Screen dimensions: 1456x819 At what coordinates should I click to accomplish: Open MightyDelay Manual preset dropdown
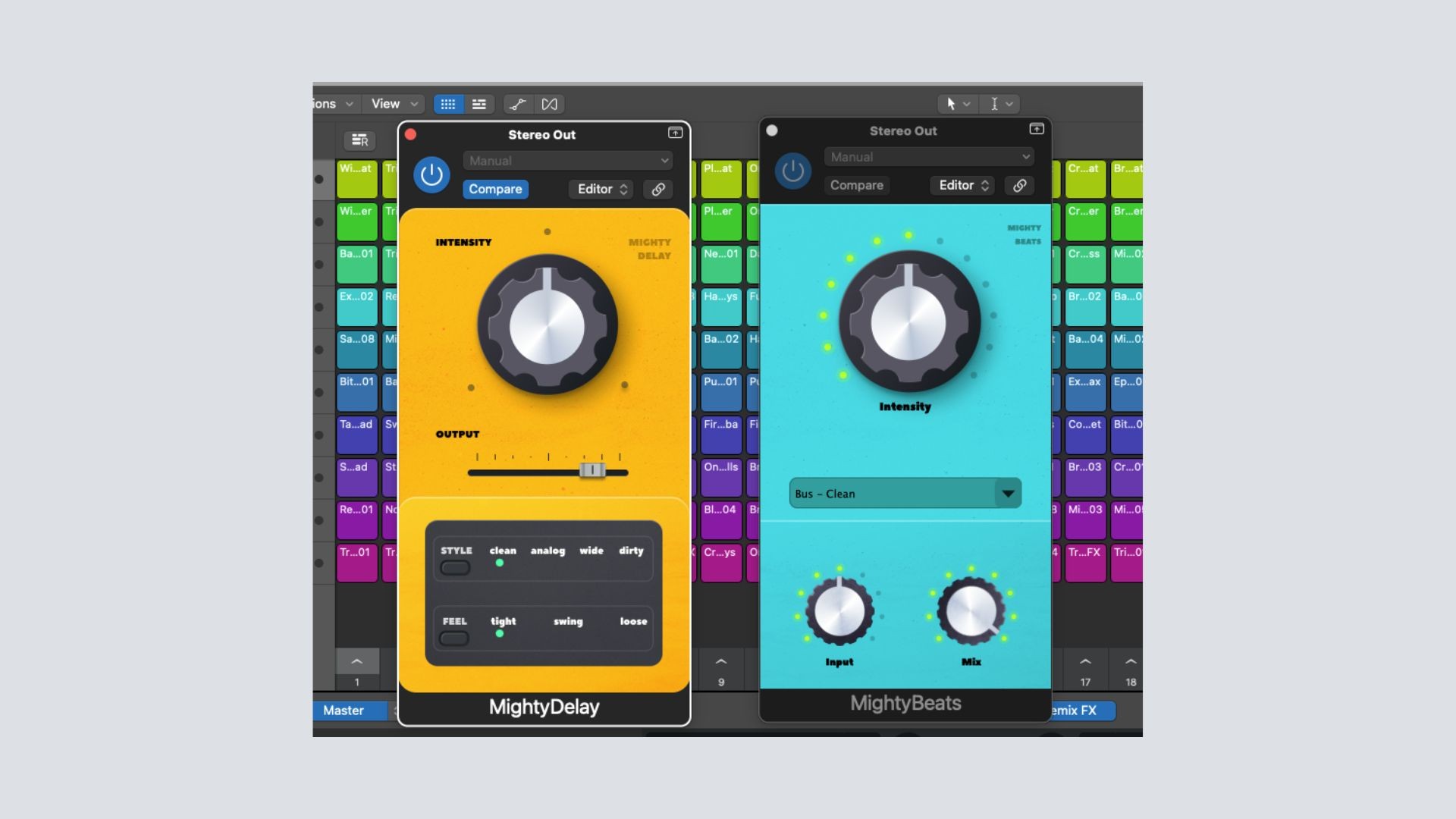pyautogui.click(x=567, y=161)
